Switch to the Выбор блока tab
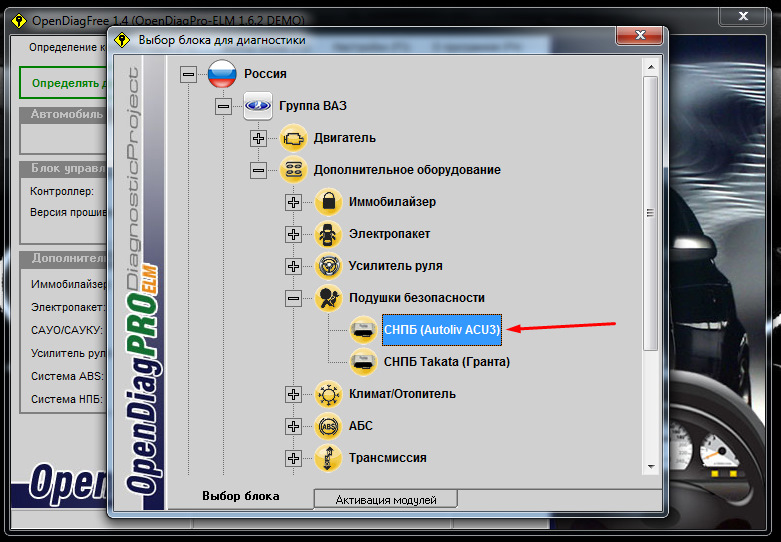 [241, 497]
